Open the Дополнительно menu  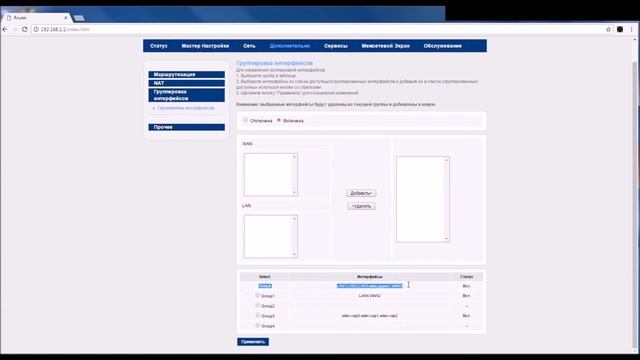(289, 46)
